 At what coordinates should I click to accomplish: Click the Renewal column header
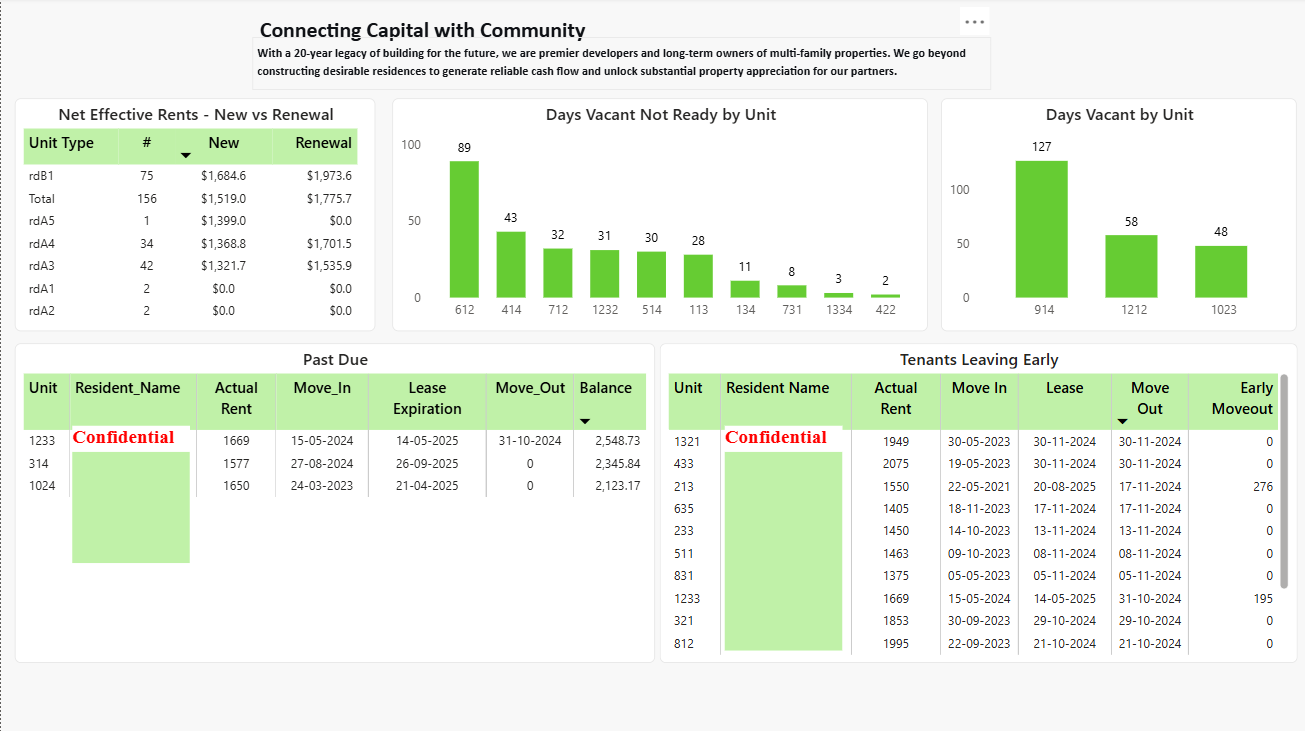[x=323, y=143]
